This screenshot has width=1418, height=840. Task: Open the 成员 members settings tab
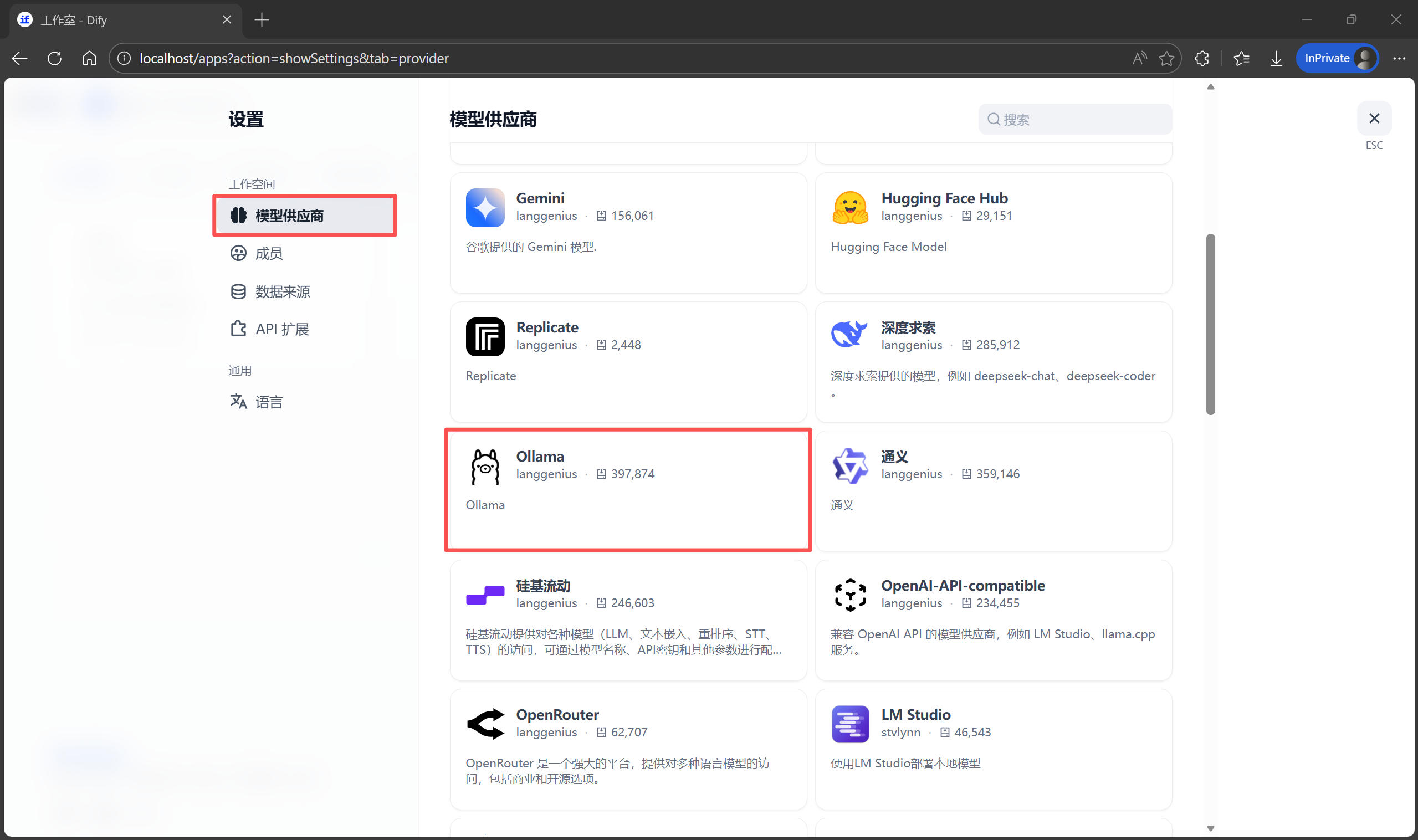268,254
